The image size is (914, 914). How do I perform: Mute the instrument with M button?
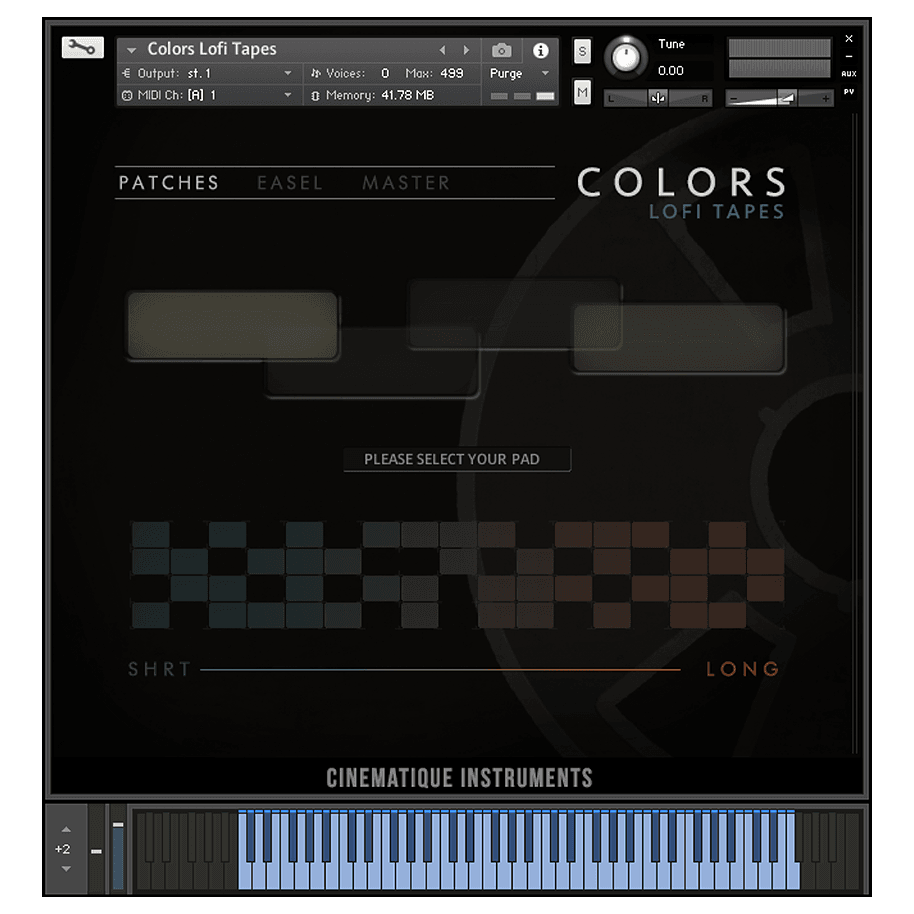click(x=582, y=92)
